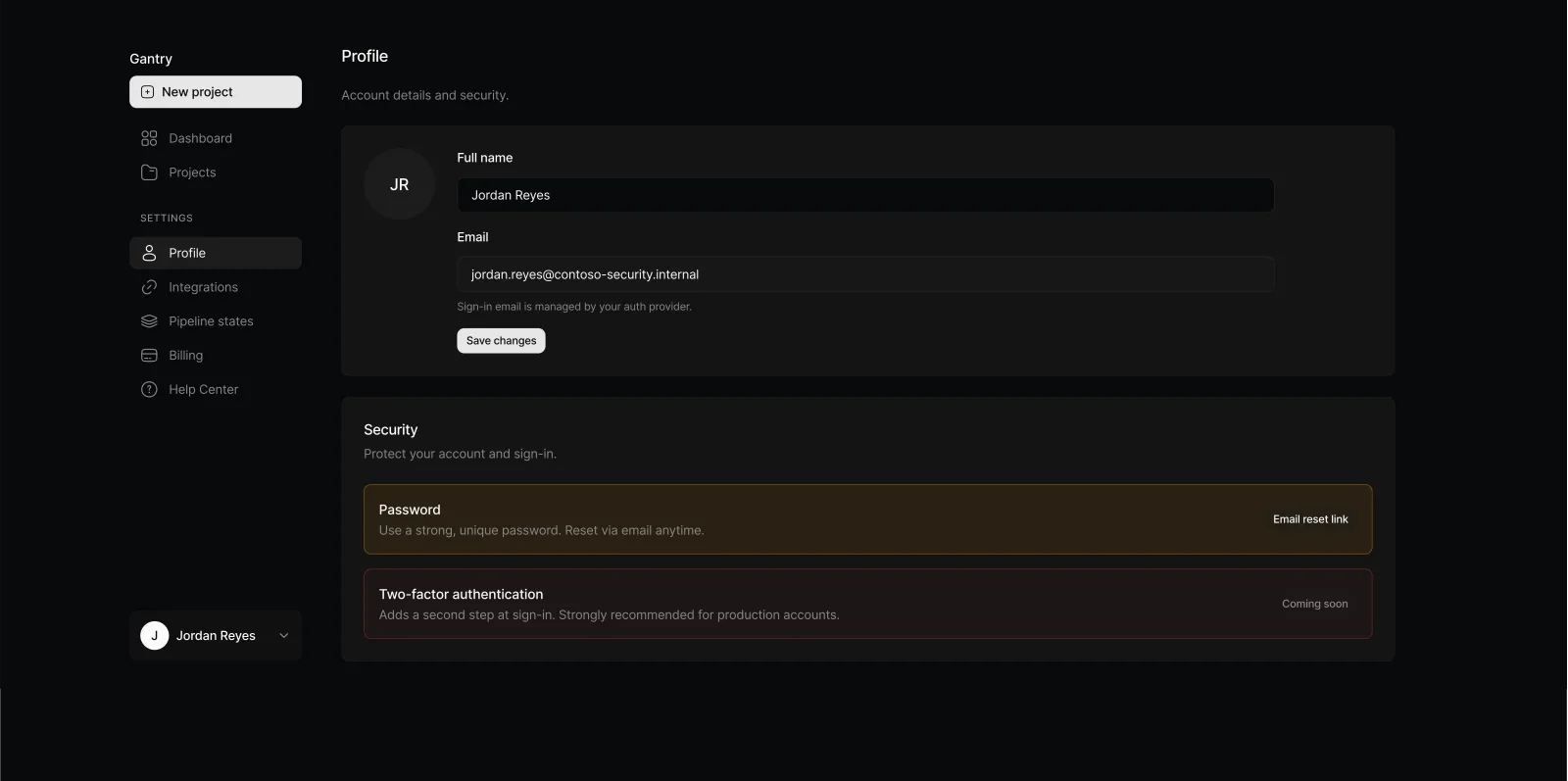Click the Email address field
The width and height of the screenshot is (1568, 781).
(864, 274)
